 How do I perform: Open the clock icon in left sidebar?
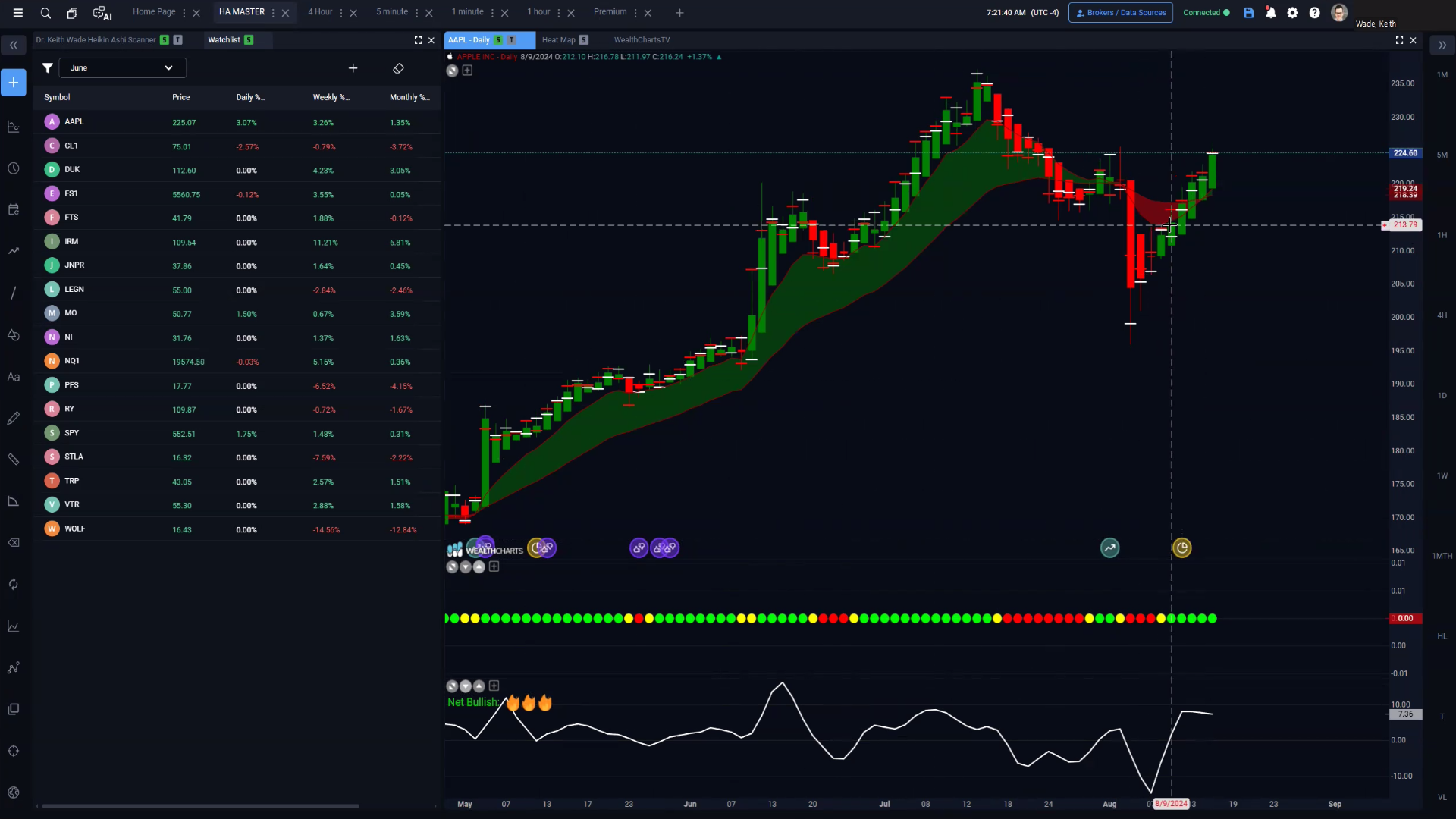pyautogui.click(x=14, y=168)
